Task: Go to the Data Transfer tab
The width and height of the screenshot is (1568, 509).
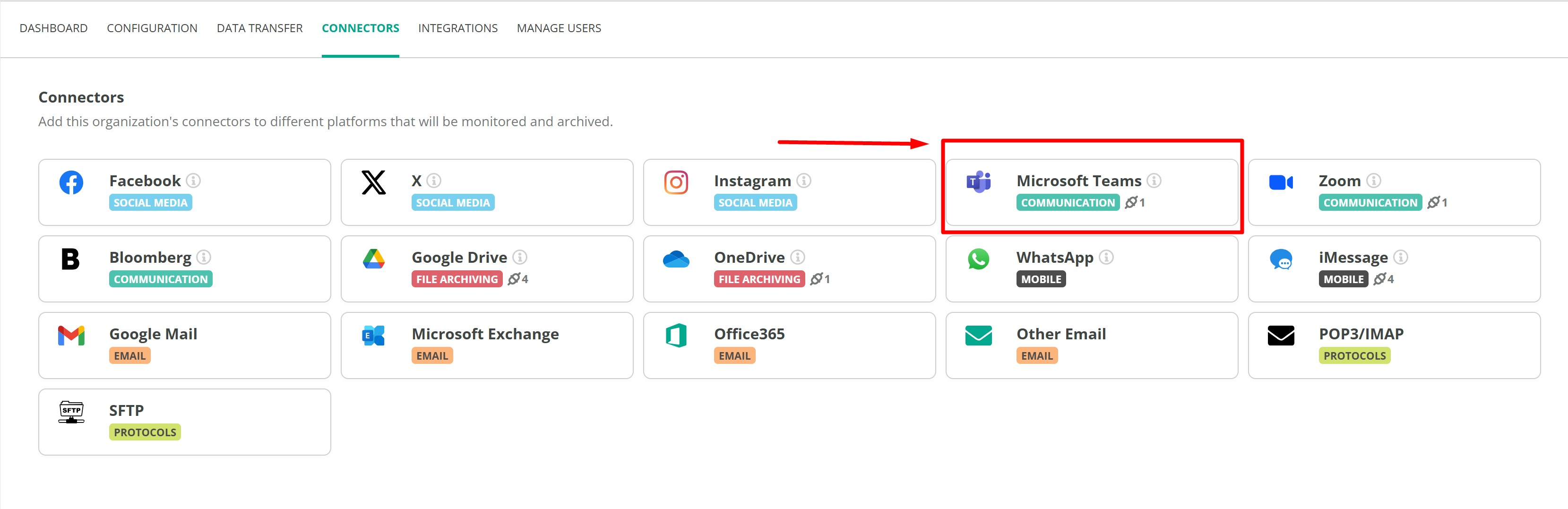Action: [260, 29]
